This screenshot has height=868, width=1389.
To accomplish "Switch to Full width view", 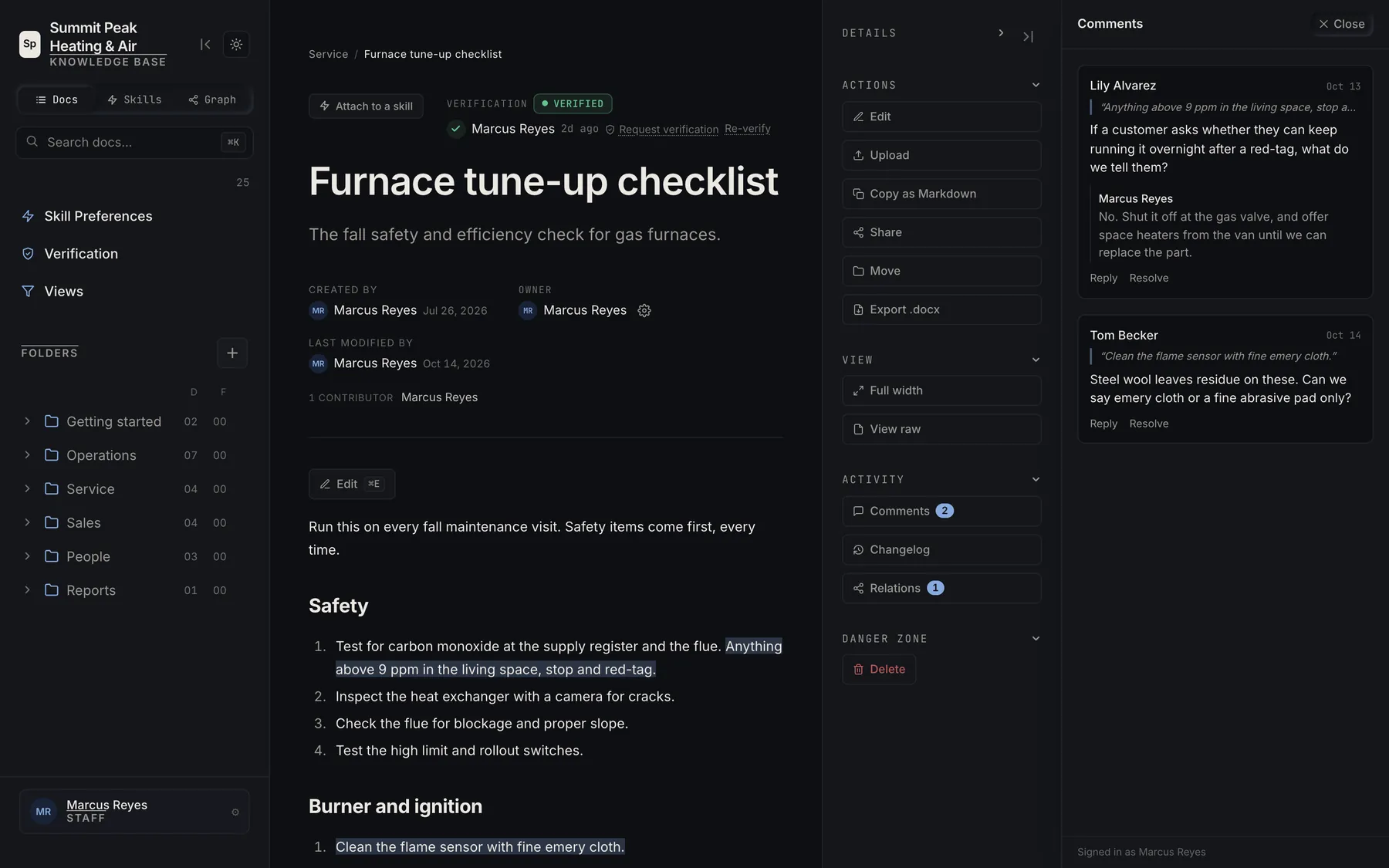I will point(941,390).
